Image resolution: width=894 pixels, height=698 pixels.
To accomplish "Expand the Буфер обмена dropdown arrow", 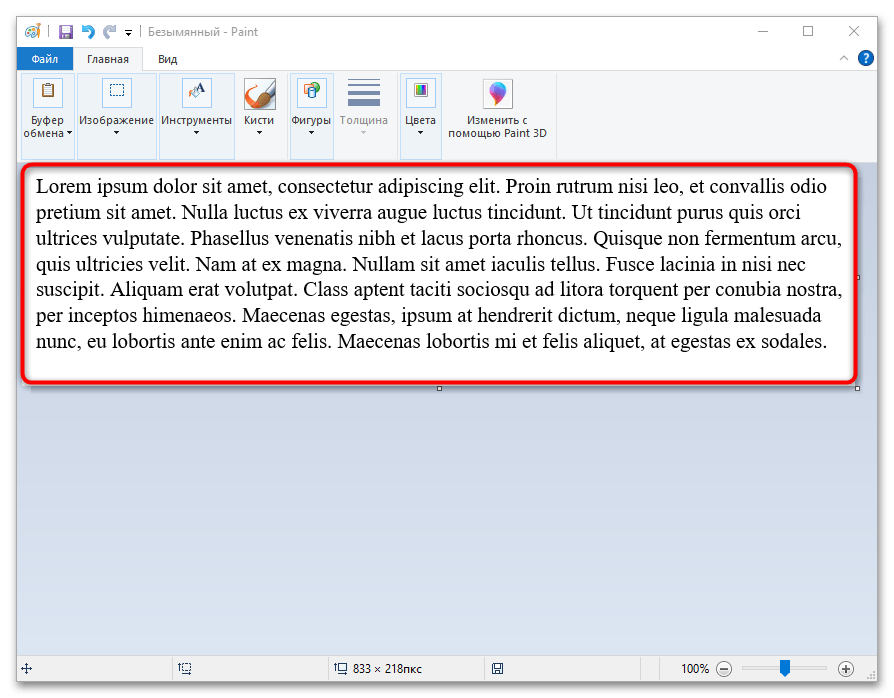I will (x=70, y=133).
